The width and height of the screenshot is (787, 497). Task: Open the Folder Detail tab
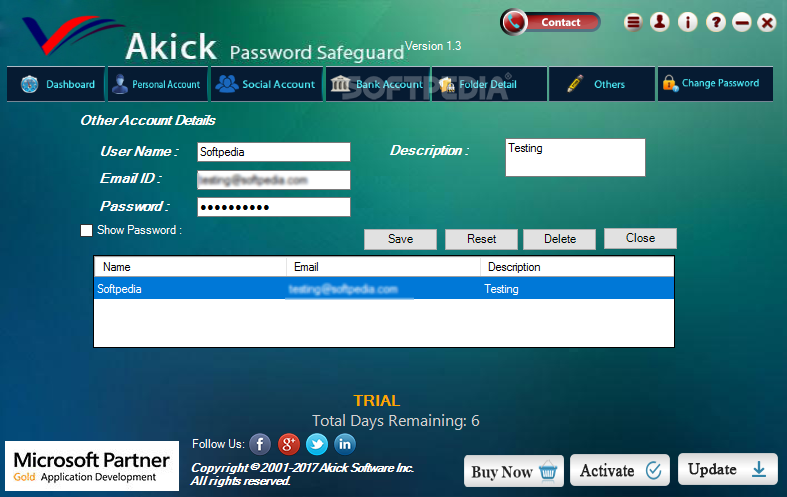[x=489, y=84]
